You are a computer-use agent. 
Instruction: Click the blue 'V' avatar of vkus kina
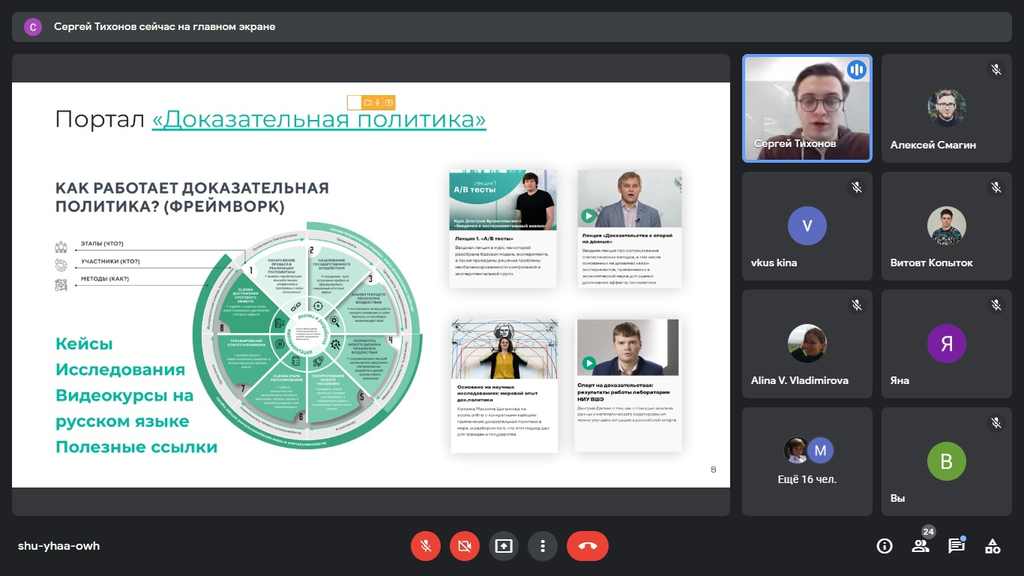pyautogui.click(x=807, y=226)
